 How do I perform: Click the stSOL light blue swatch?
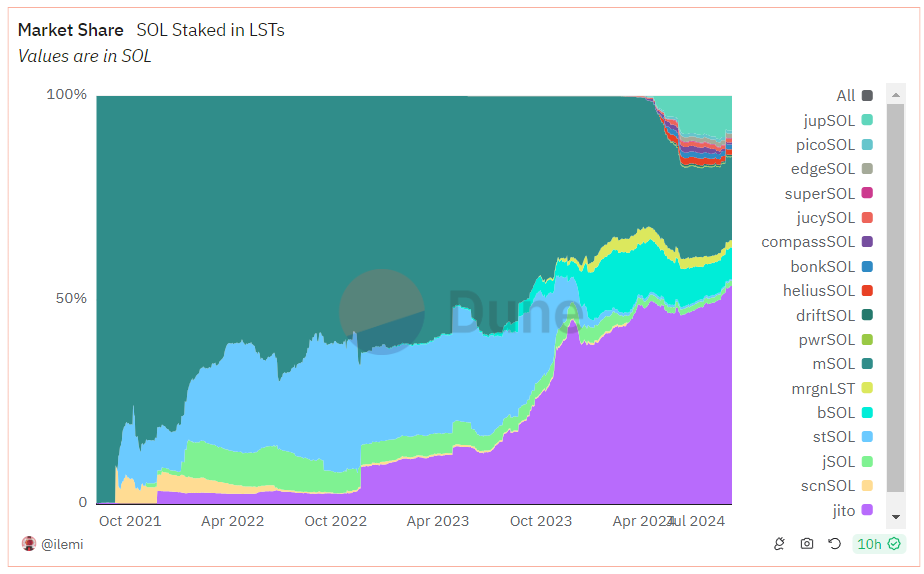click(867, 437)
